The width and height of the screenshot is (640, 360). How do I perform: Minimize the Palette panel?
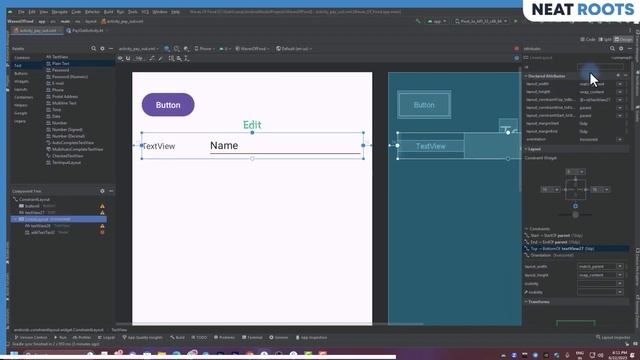[x=111, y=49]
